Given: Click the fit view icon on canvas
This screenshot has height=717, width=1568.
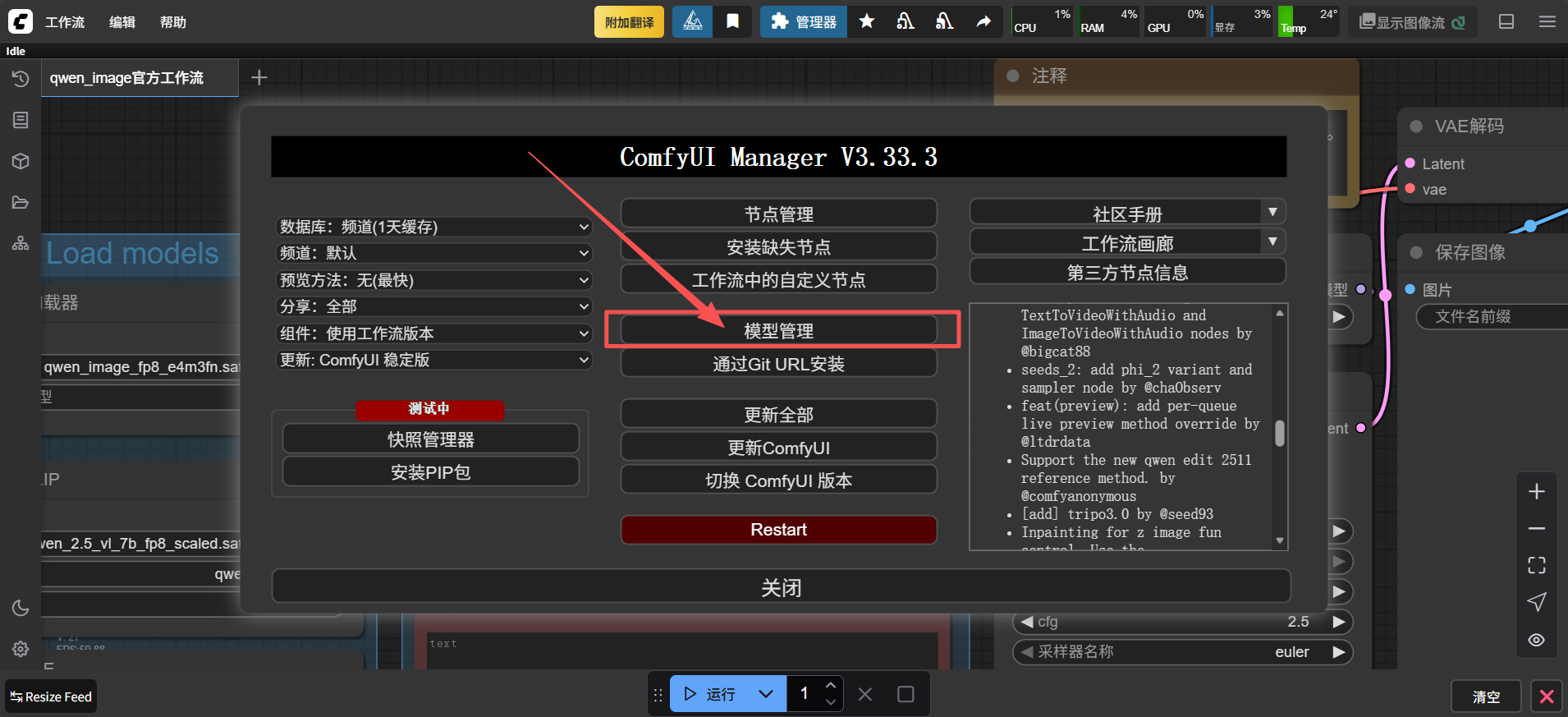Looking at the screenshot, I should click(1536, 565).
